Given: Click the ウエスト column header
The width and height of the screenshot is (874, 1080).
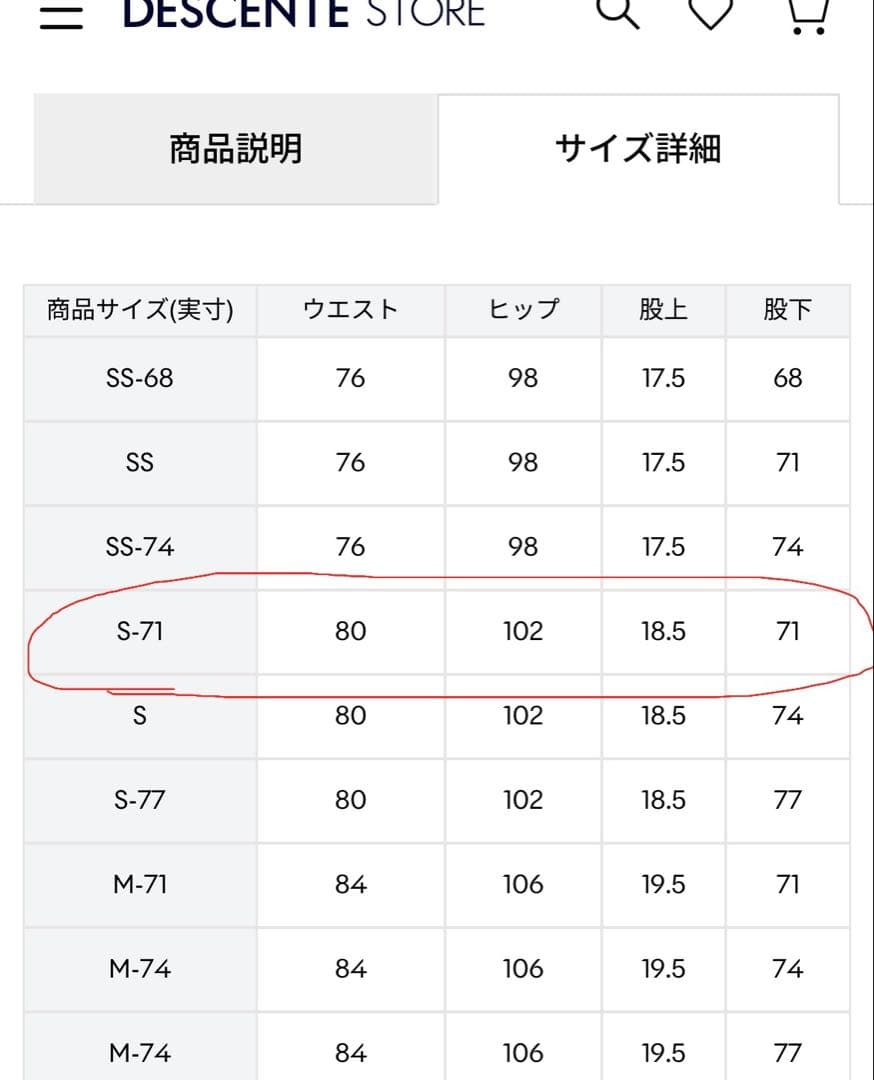Looking at the screenshot, I should tap(351, 310).
